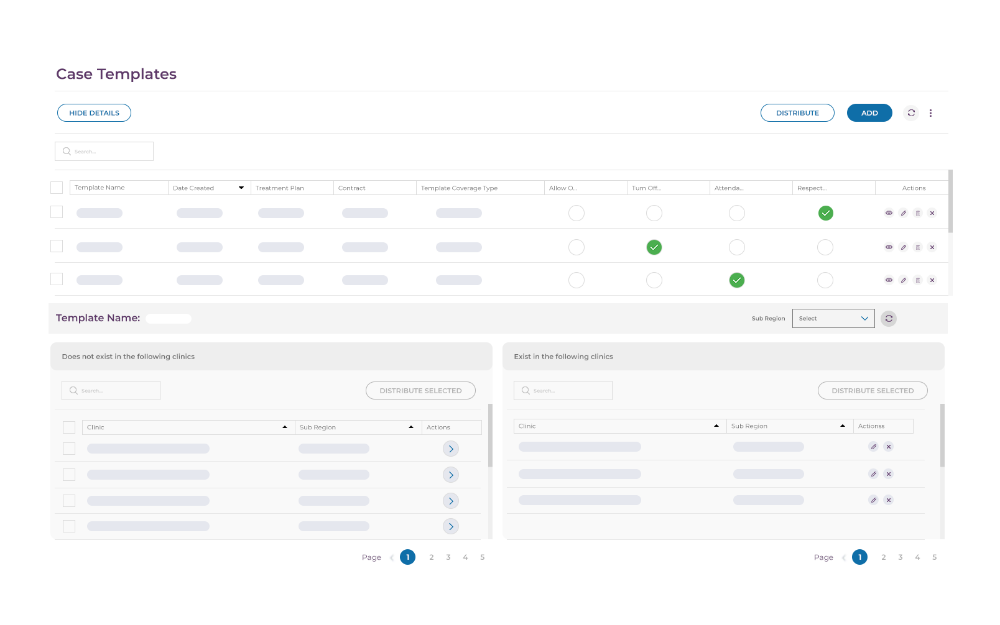Click the X remove icon in first template row

pyautogui.click(x=932, y=213)
